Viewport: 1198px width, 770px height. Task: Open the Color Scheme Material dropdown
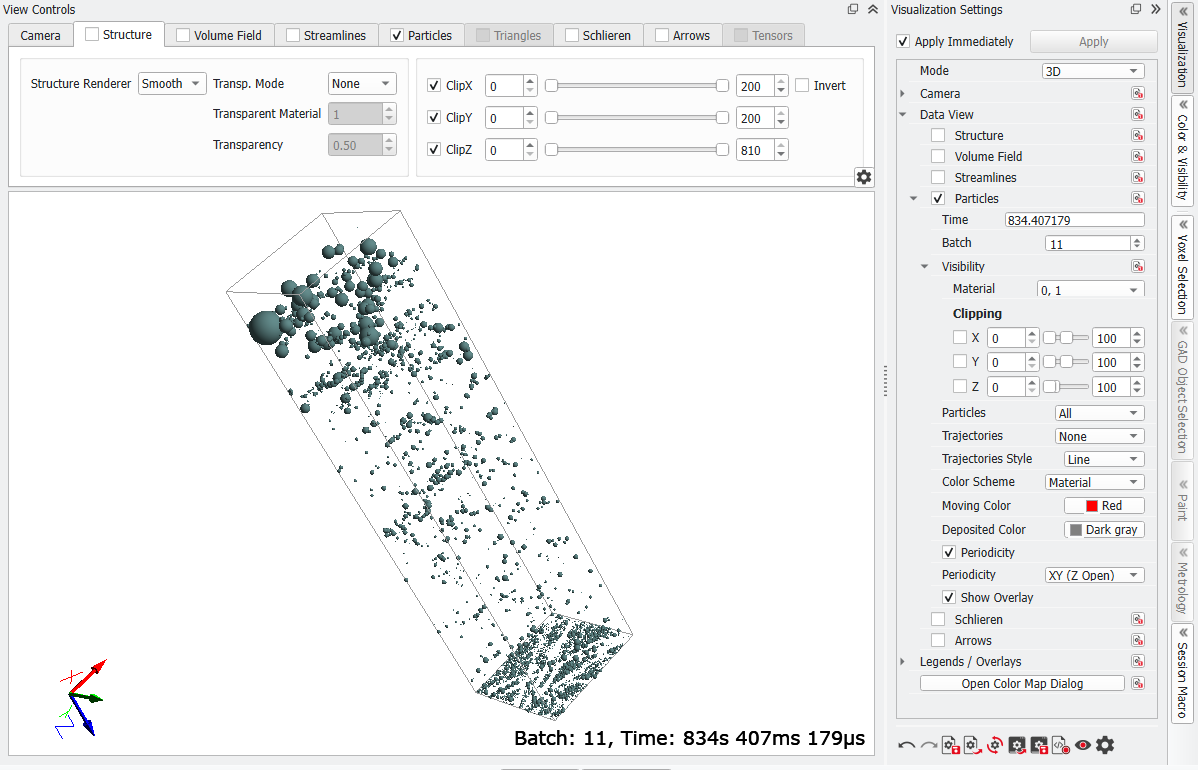coord(1095,482)
